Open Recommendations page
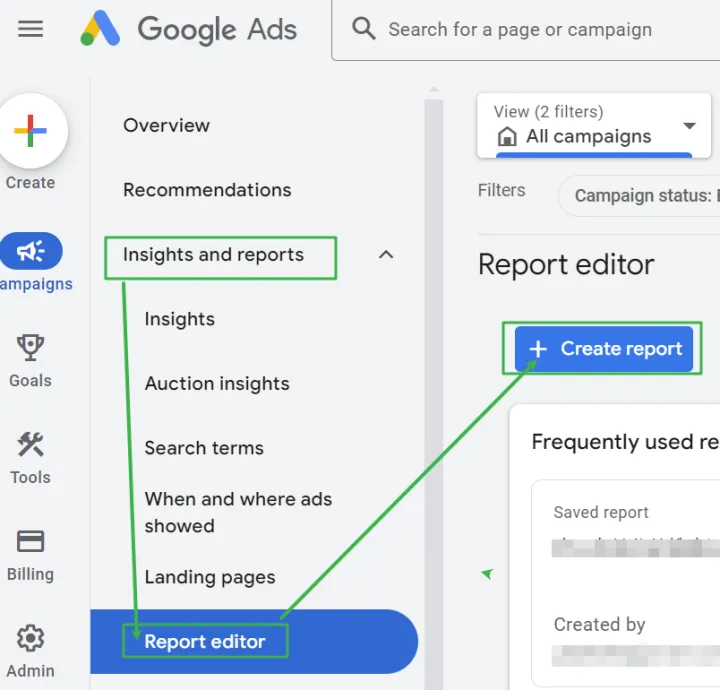Screen dimensions: 720x690 click(207, 190)
